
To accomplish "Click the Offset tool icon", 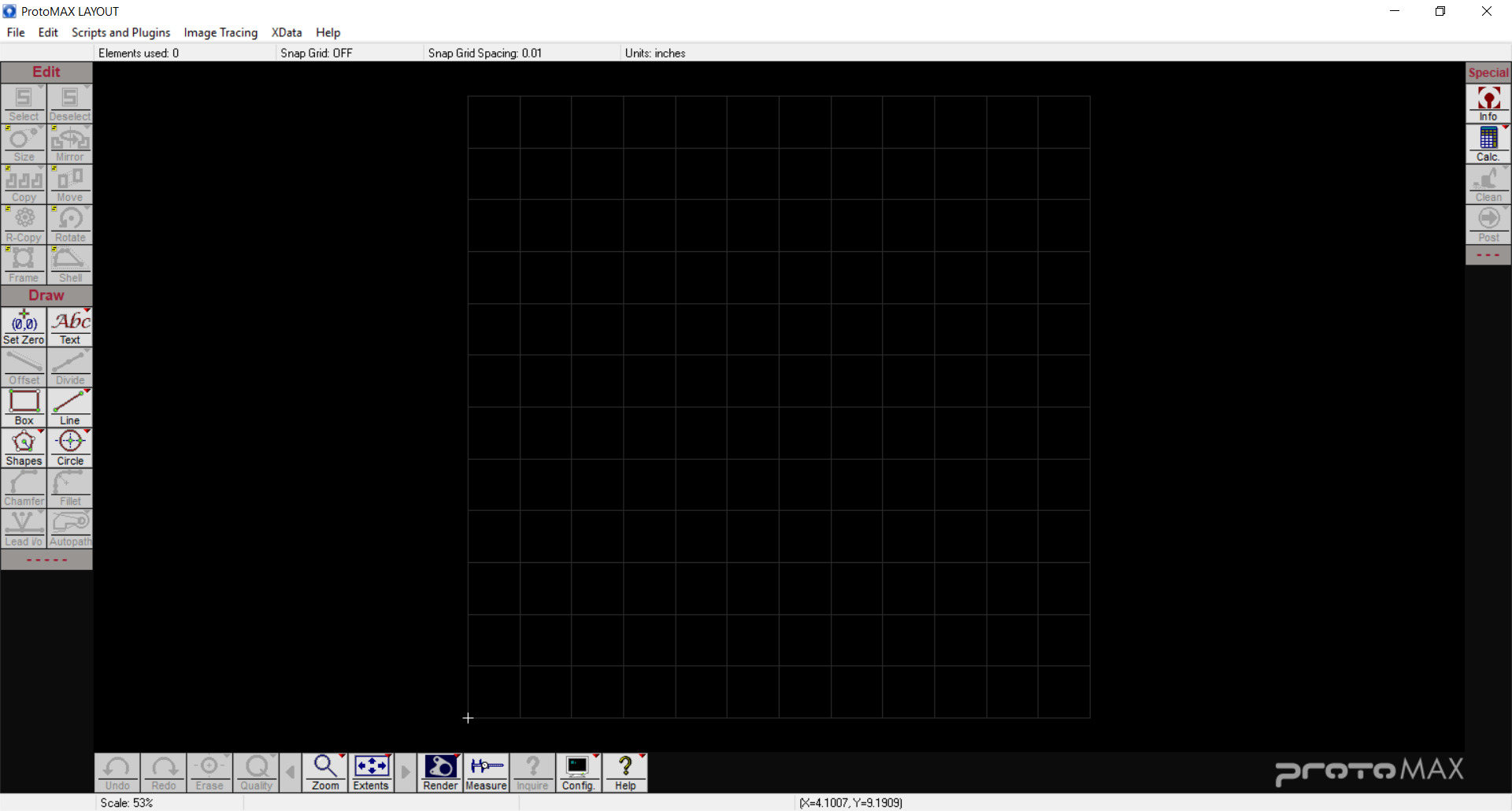I will [x=24, y=367].
